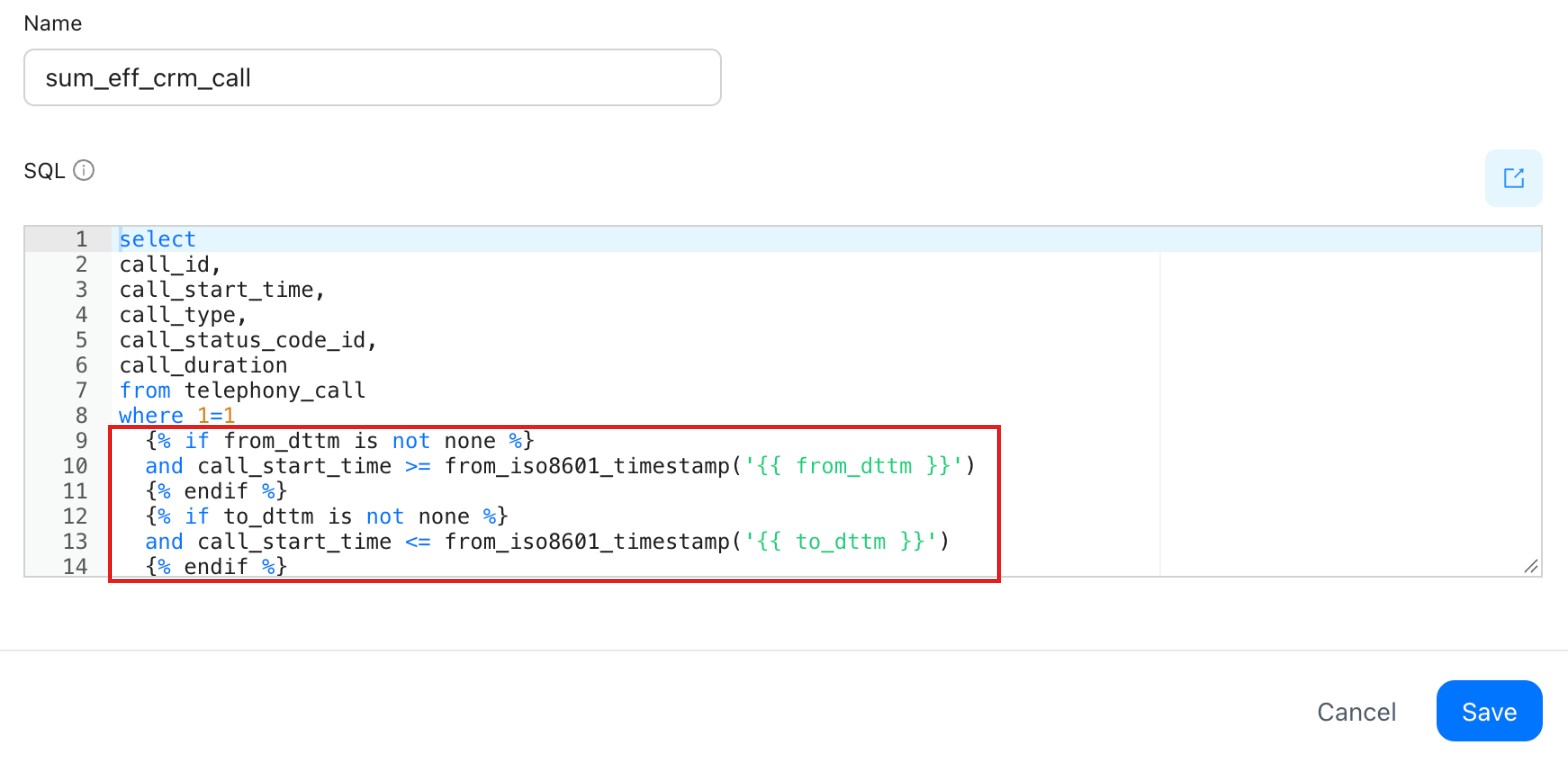
Task: Click the 'where 1=1' line
Action: tap(177, 415)
